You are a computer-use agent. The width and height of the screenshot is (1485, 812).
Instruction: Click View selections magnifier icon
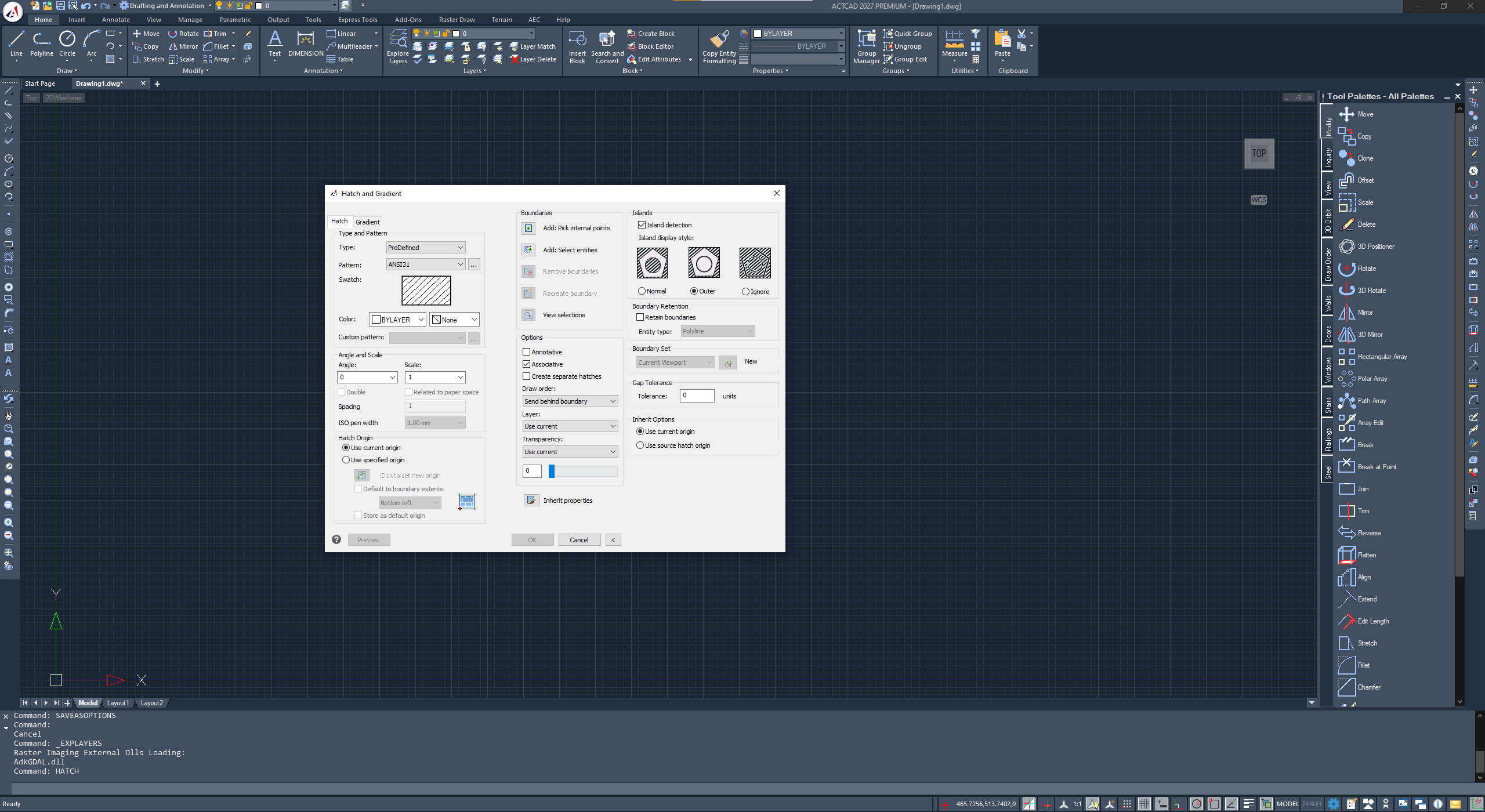[528, 315]
